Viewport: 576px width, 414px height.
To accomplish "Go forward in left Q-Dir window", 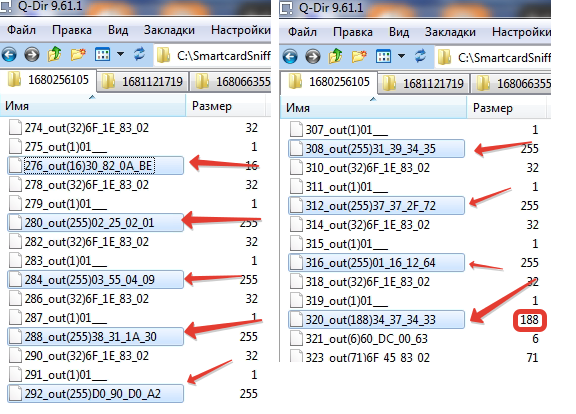I will pyautogui.click(x=32, y=55).
